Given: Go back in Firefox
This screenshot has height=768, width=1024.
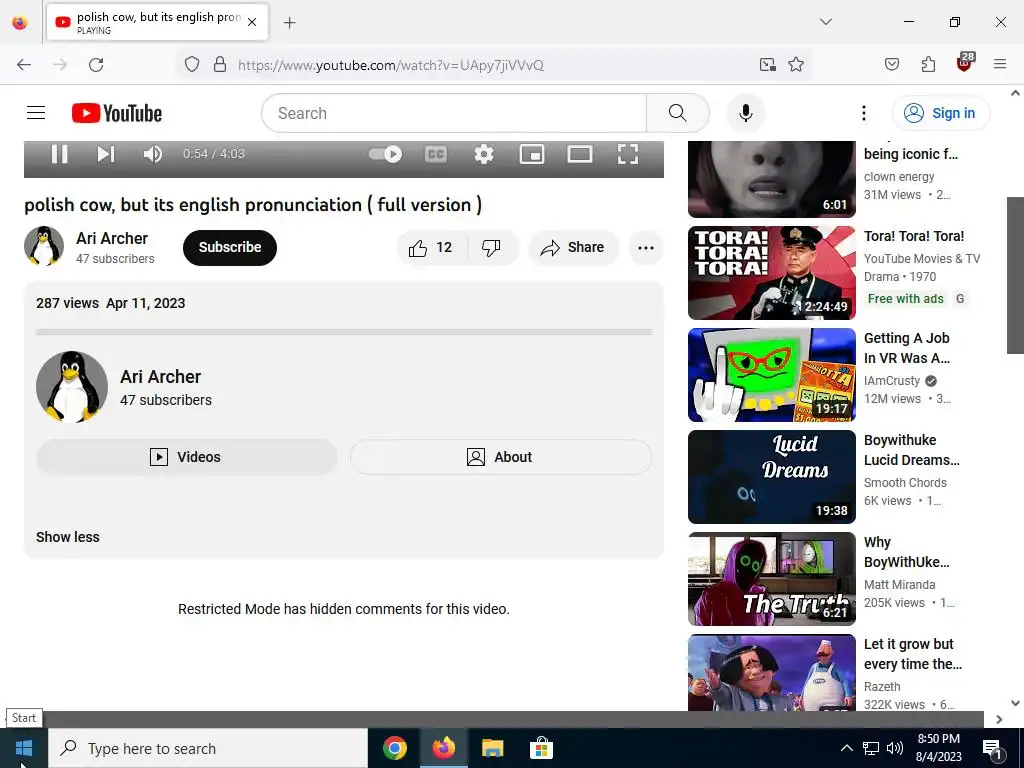Looking at the screenshot, I should tap(24, 65).
